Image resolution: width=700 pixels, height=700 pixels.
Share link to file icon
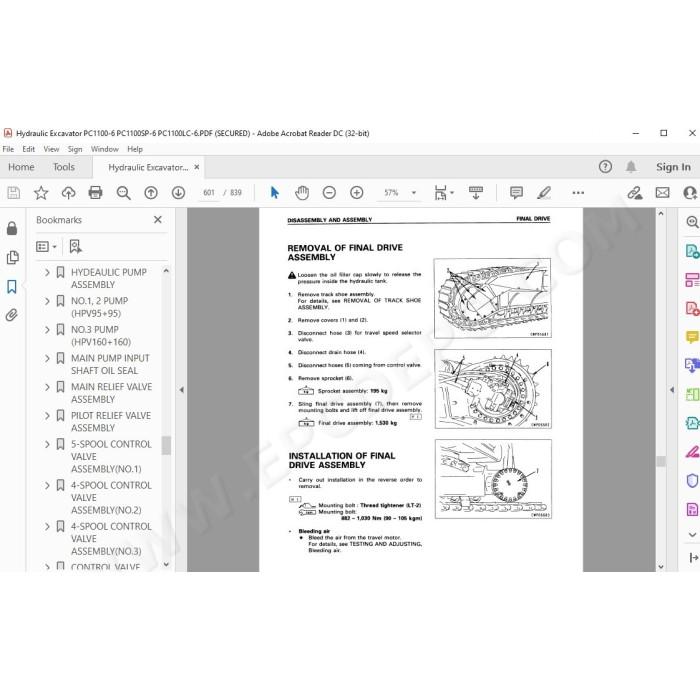(x=634, y=193)
